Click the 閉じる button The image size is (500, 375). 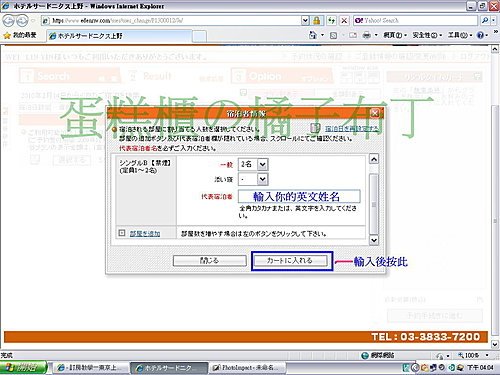[210, 261]
